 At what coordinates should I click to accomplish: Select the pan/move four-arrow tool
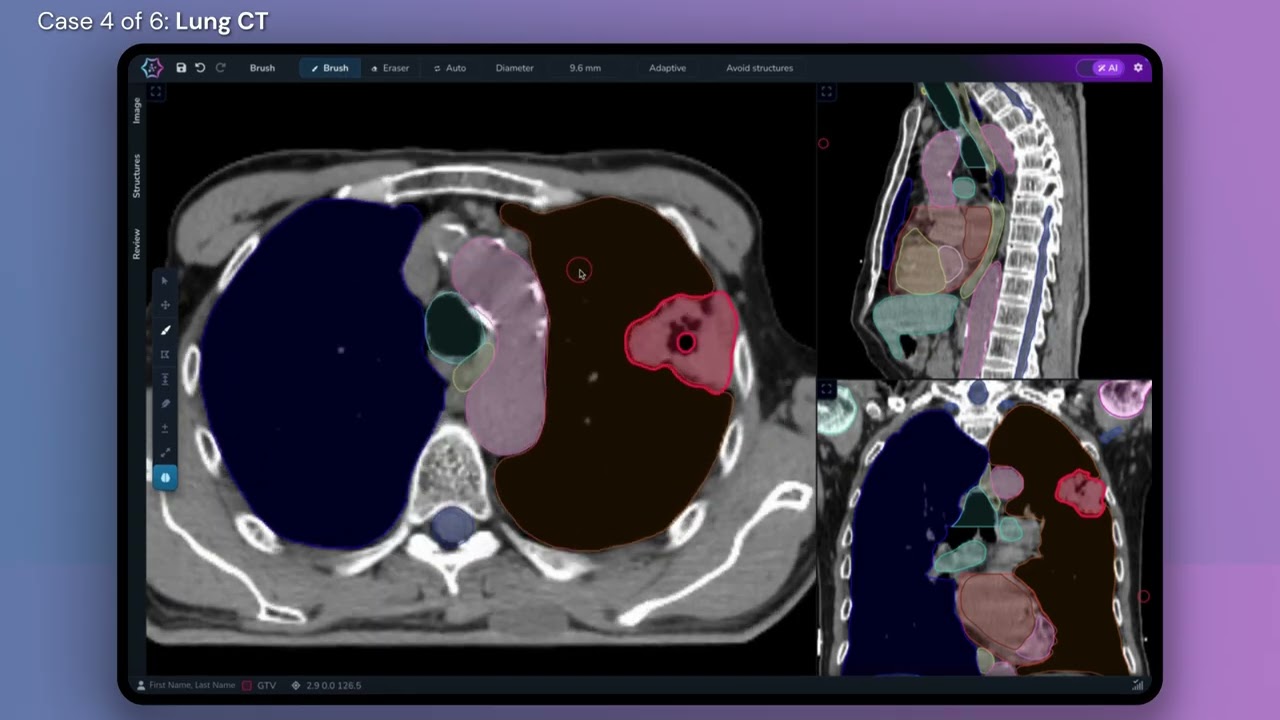165,305
